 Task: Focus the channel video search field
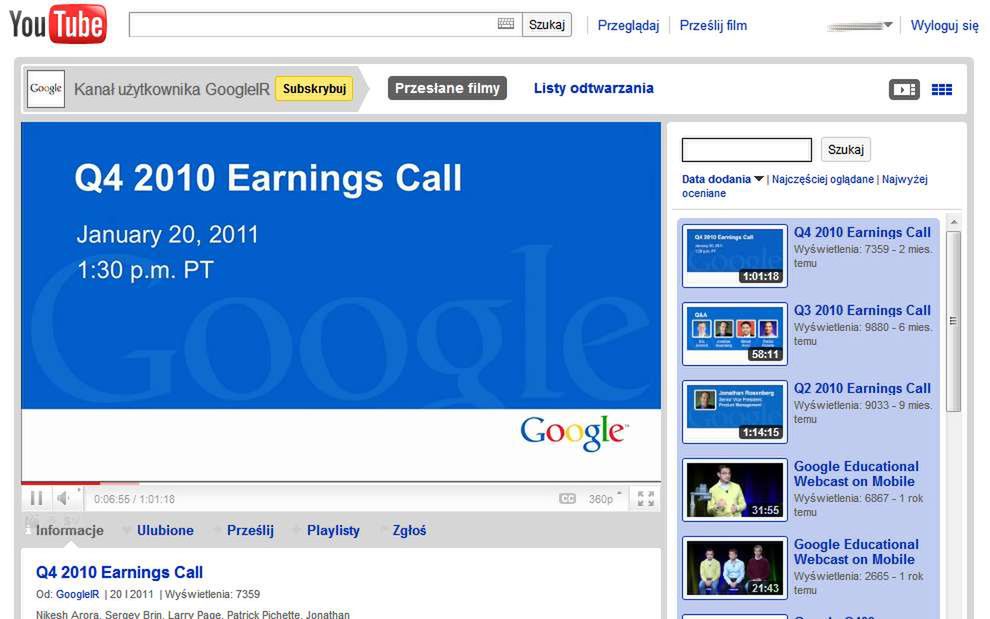pyautogui.click(x=747, y=150)
